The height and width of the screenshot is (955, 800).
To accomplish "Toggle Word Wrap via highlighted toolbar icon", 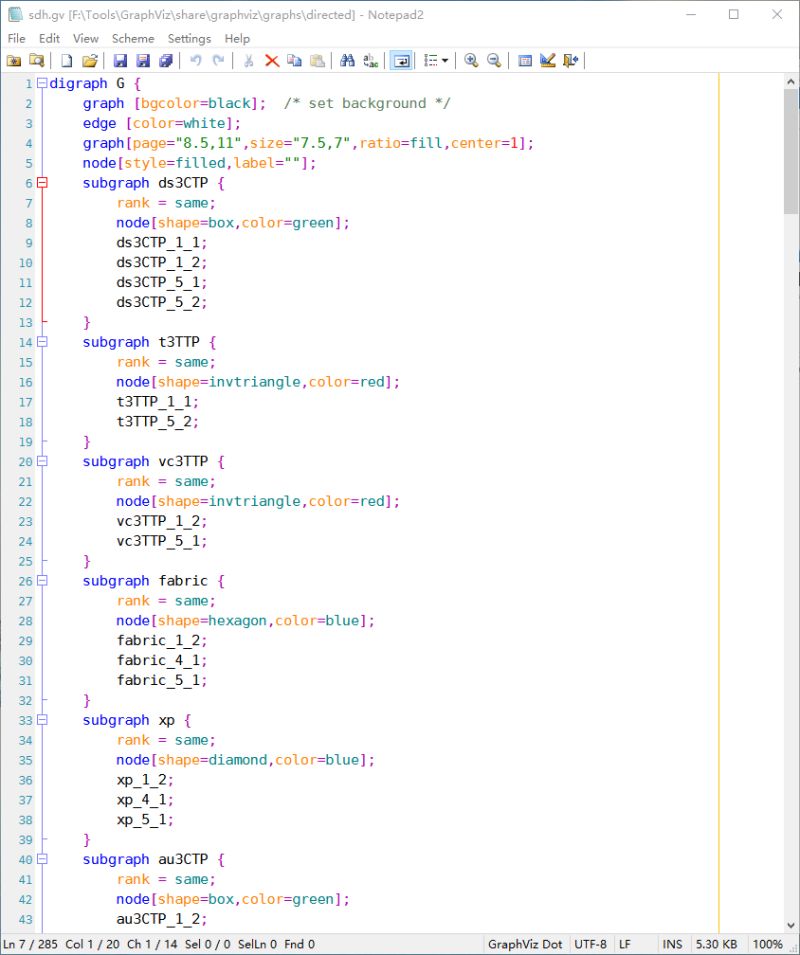I will point(401,61).
